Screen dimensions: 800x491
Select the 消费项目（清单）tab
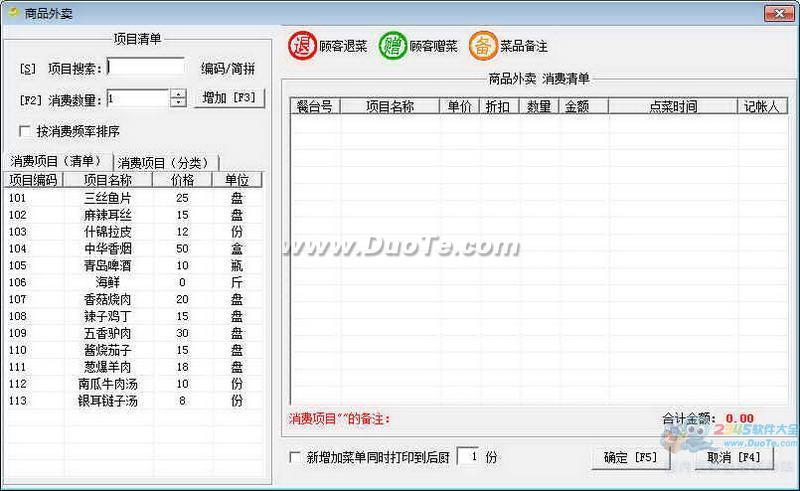pos(56,161)
